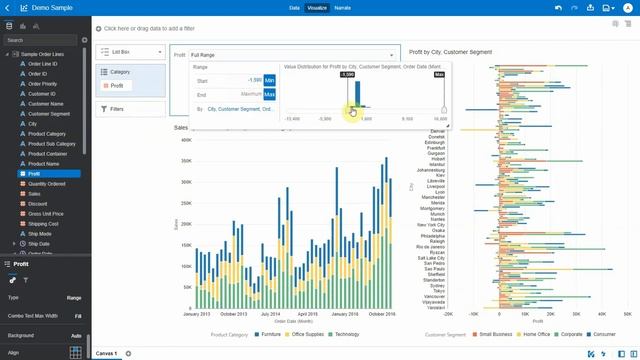Click the Max range slider handle
The height and width of the screenshot is (360, 640).
[444, 109]
